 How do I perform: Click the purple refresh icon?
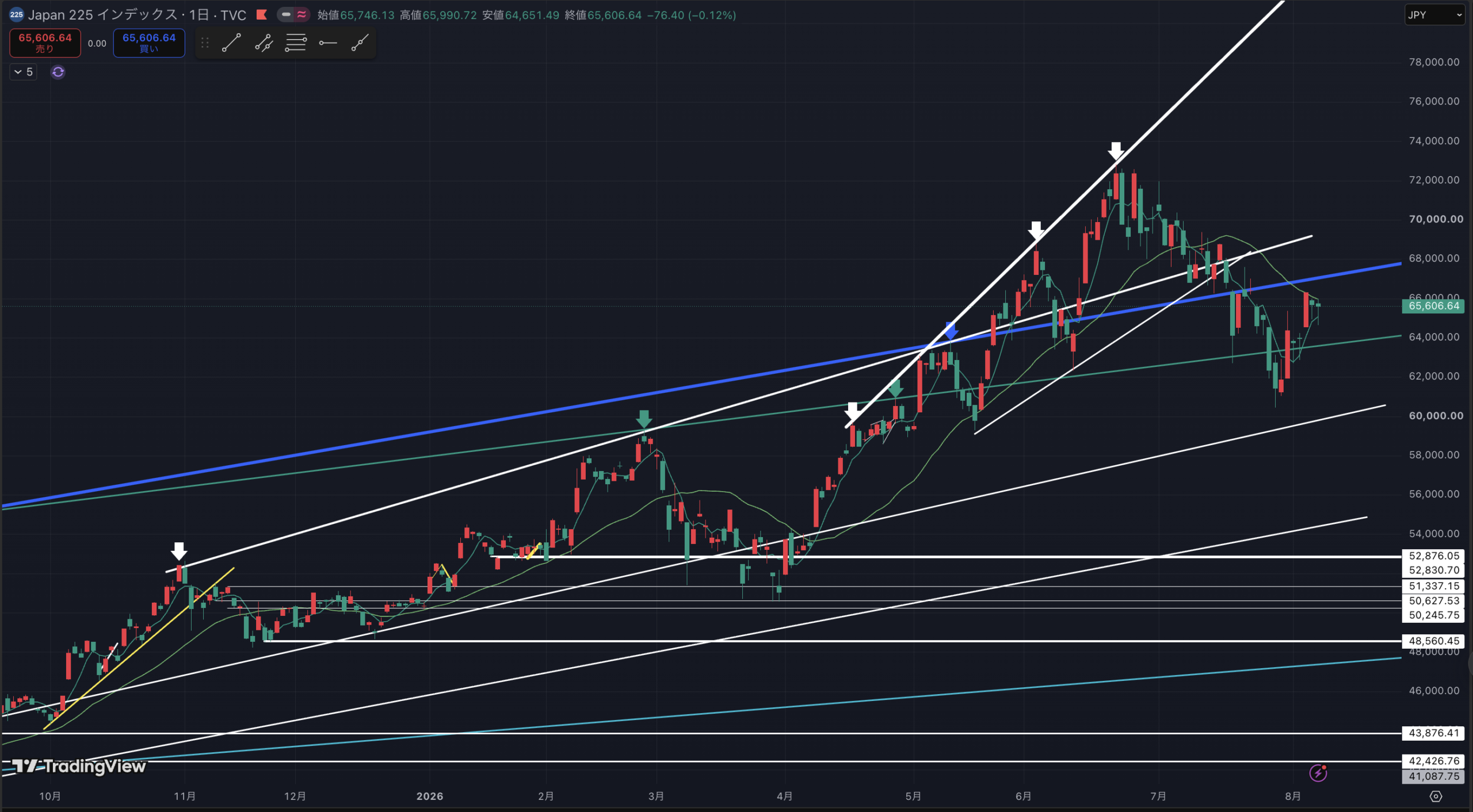click(x=58, y=72)
